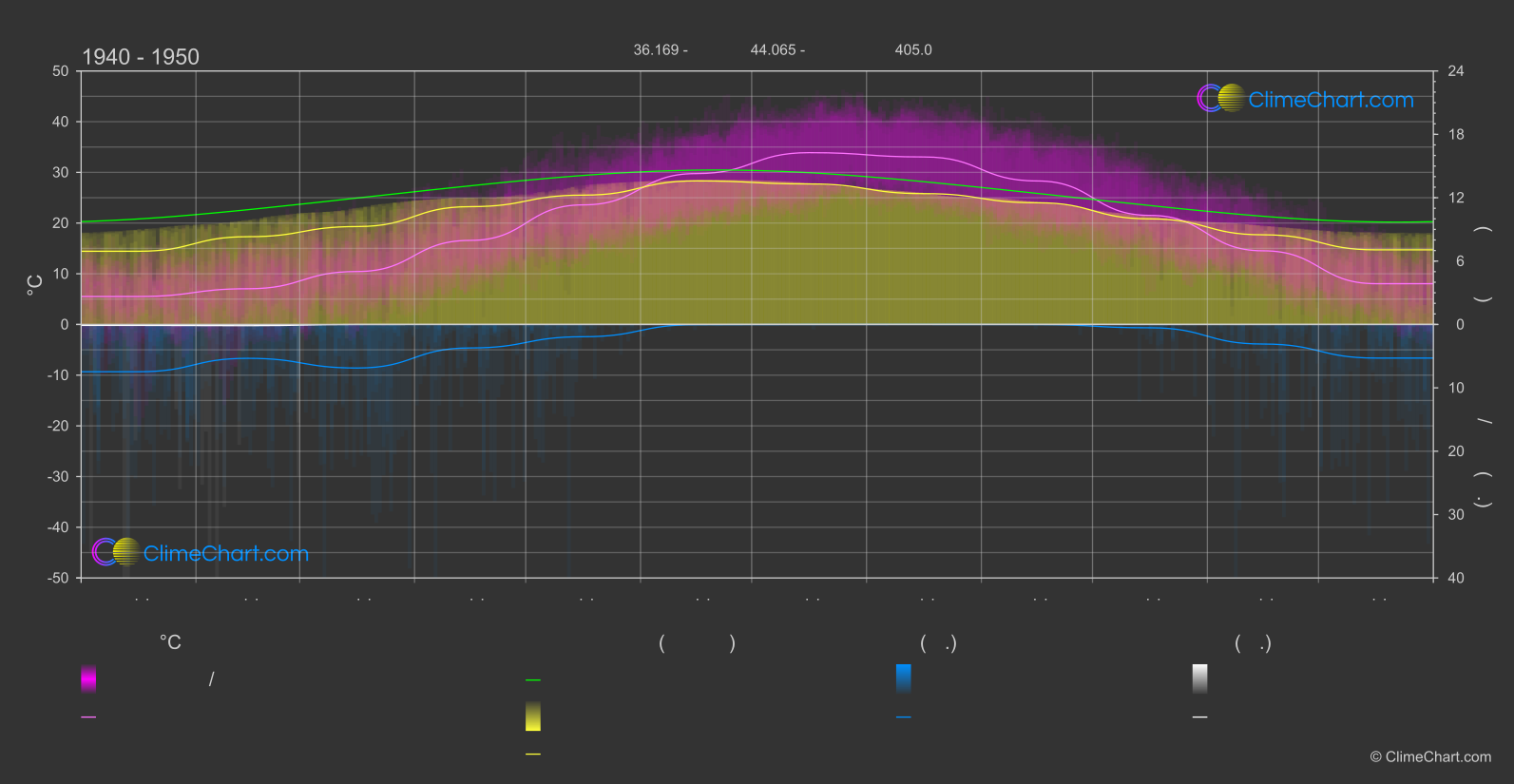Click the blue gradient legend swatch
The image size is (1514, 784).
click(904, 679)
